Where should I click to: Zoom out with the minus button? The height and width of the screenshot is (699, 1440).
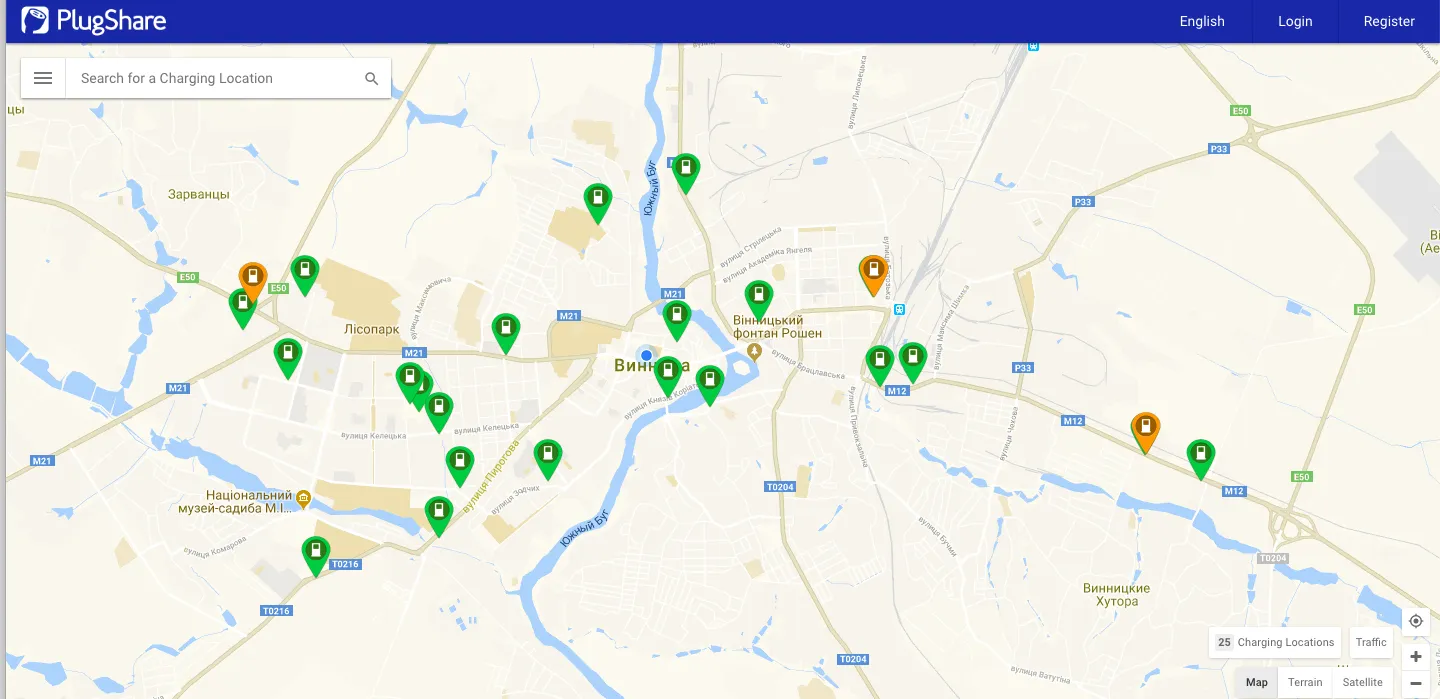[1416, 683]
